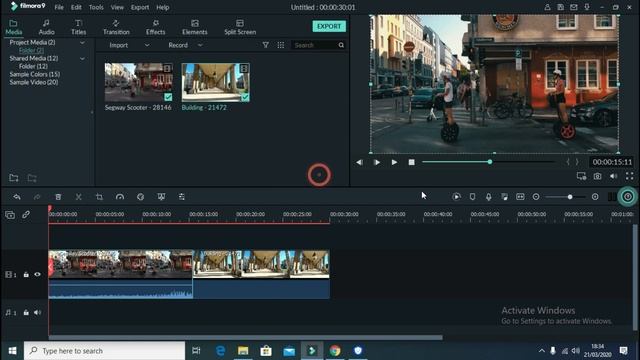Click the render preview icon
Viewport: 640px width, 360px height.
click(456, 197)
